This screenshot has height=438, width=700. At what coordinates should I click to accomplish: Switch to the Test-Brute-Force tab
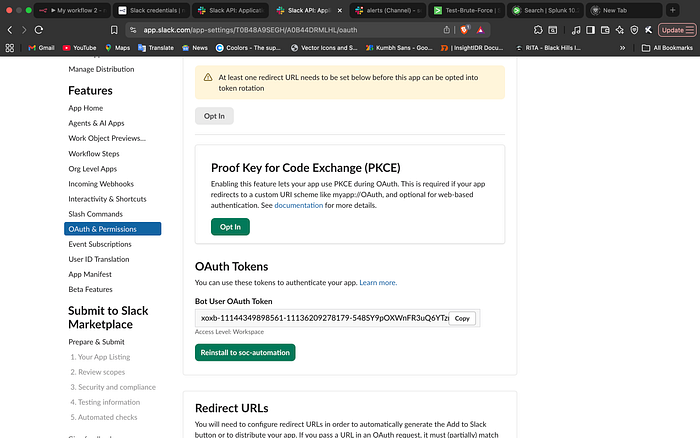pos(467,10)
